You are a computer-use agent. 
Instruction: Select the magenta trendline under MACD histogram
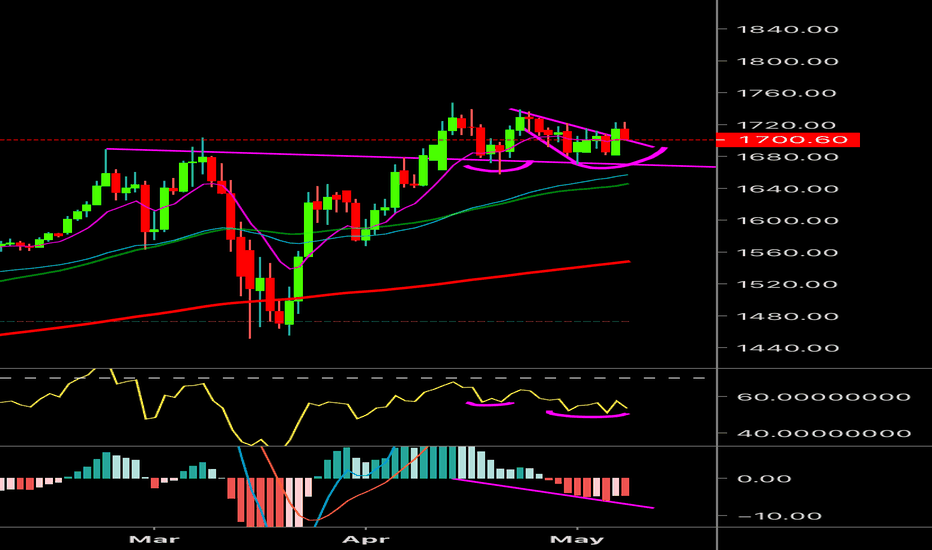pos(553,493)
